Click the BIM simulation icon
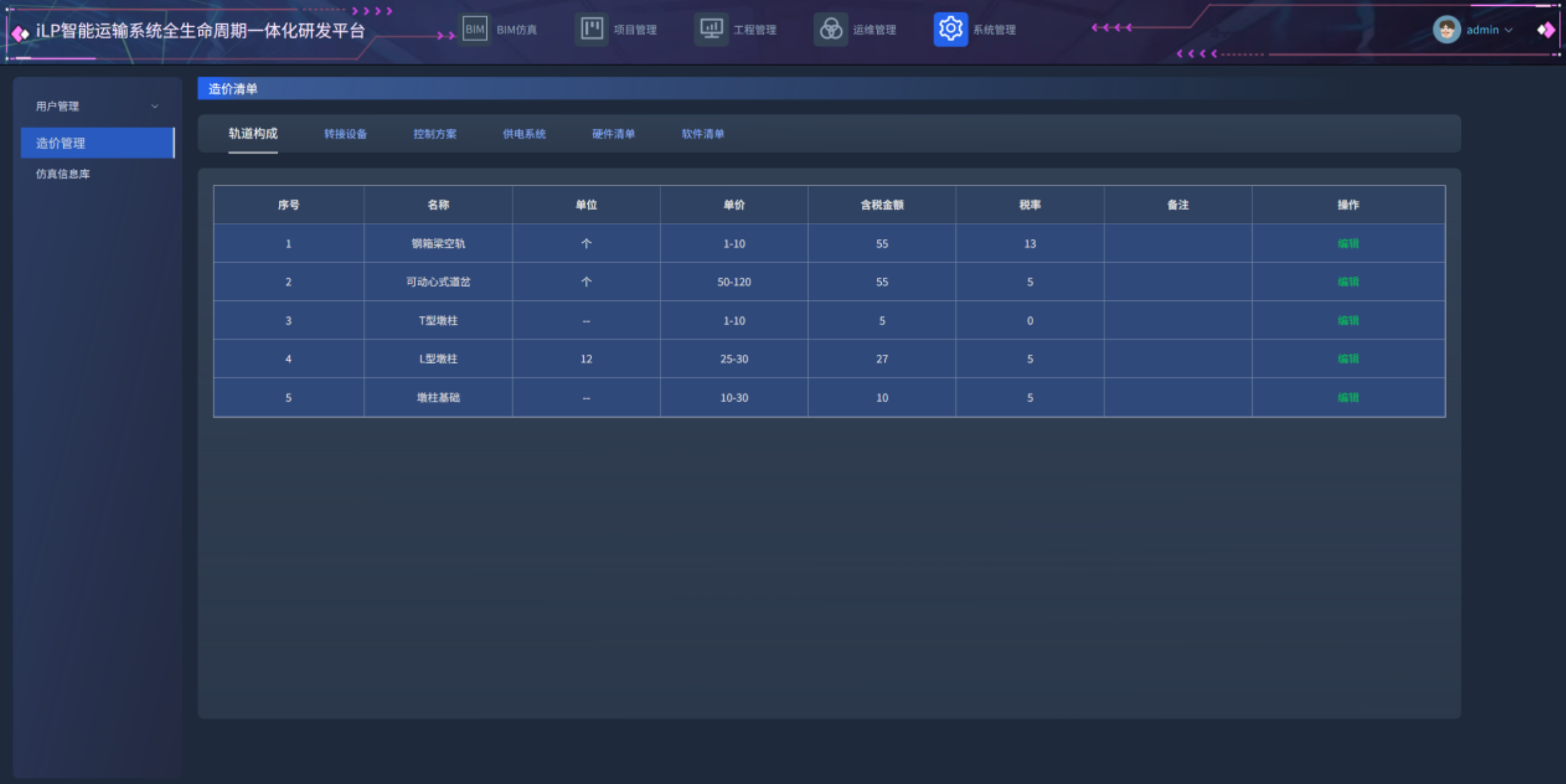 tap(475, 29)
